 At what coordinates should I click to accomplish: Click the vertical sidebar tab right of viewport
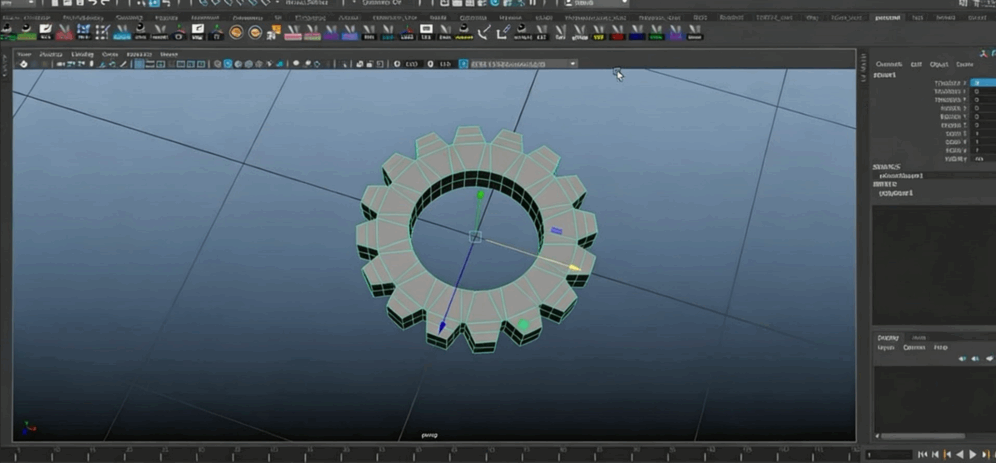(863, 67)
